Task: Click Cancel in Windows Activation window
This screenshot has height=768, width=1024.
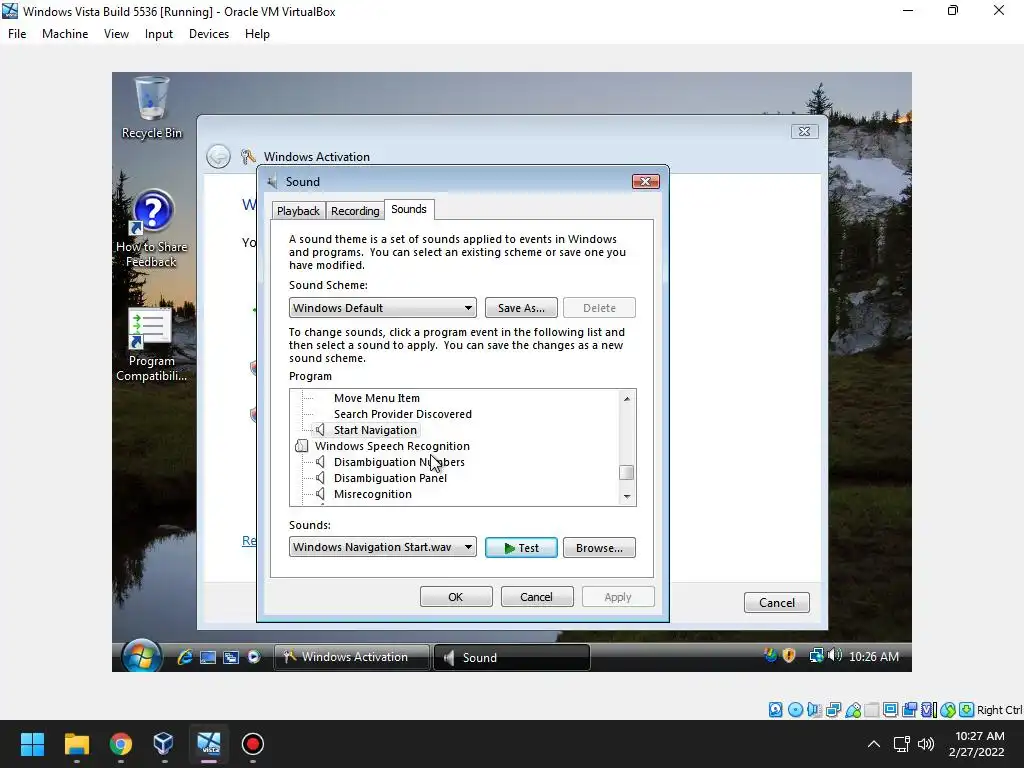Action: pyautogui.click(x=776, y=602)
